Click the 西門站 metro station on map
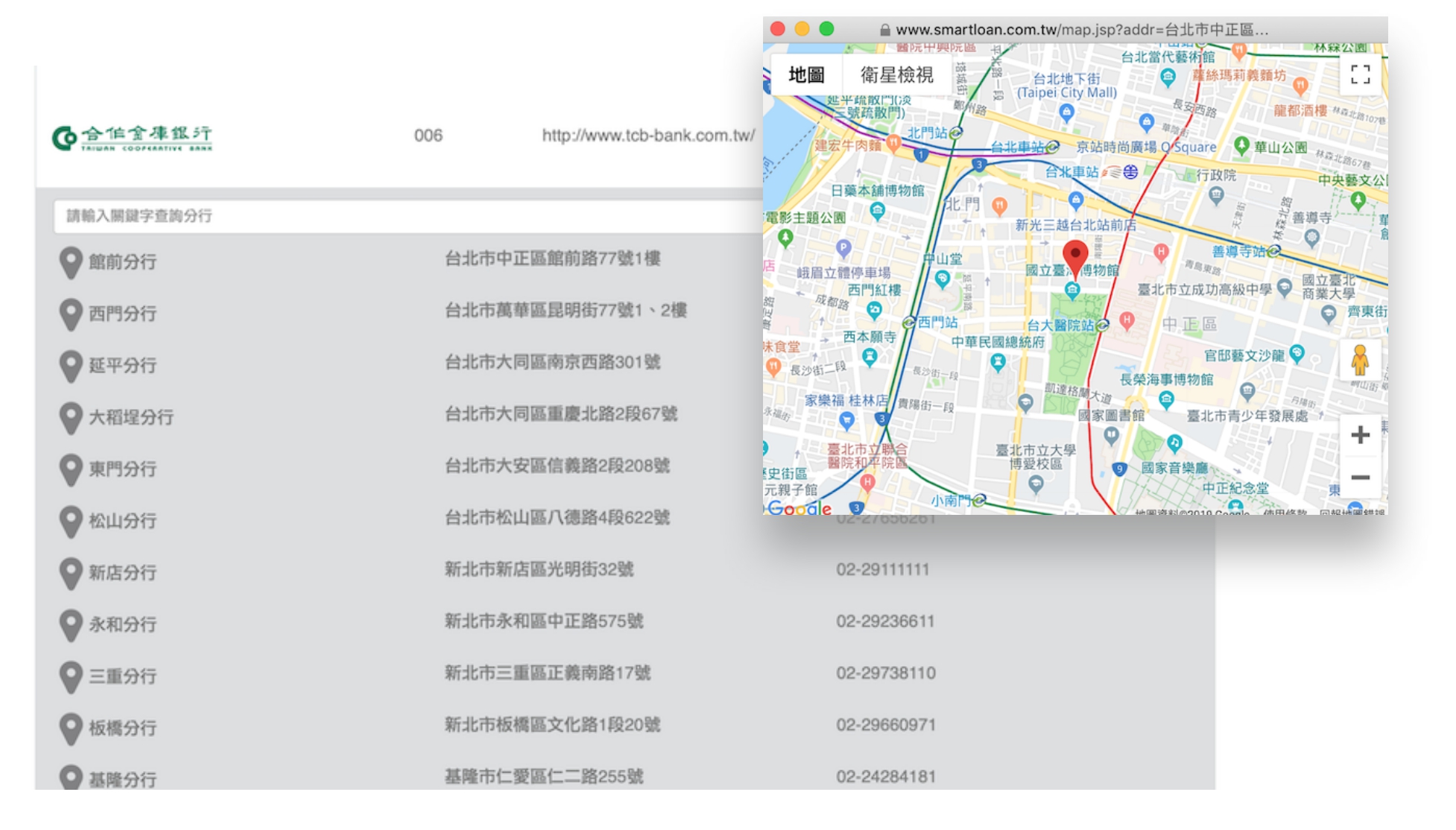This screenshot has height=830, width=1456. pos(909,323)
